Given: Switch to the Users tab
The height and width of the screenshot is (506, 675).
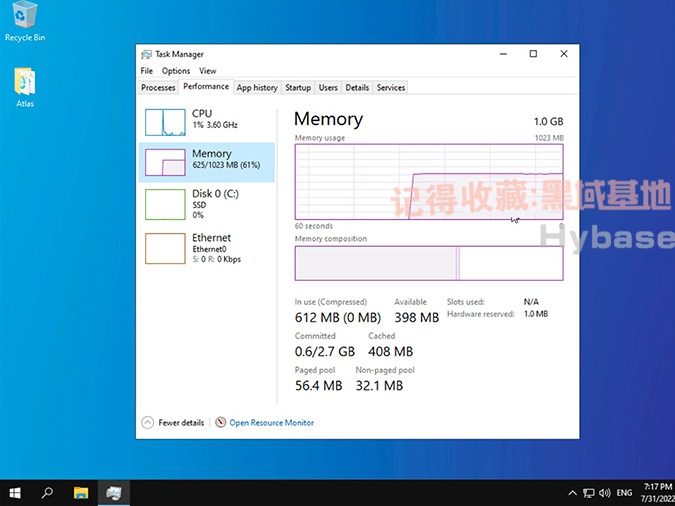Looking at the screenshot, I should (328, 87).
